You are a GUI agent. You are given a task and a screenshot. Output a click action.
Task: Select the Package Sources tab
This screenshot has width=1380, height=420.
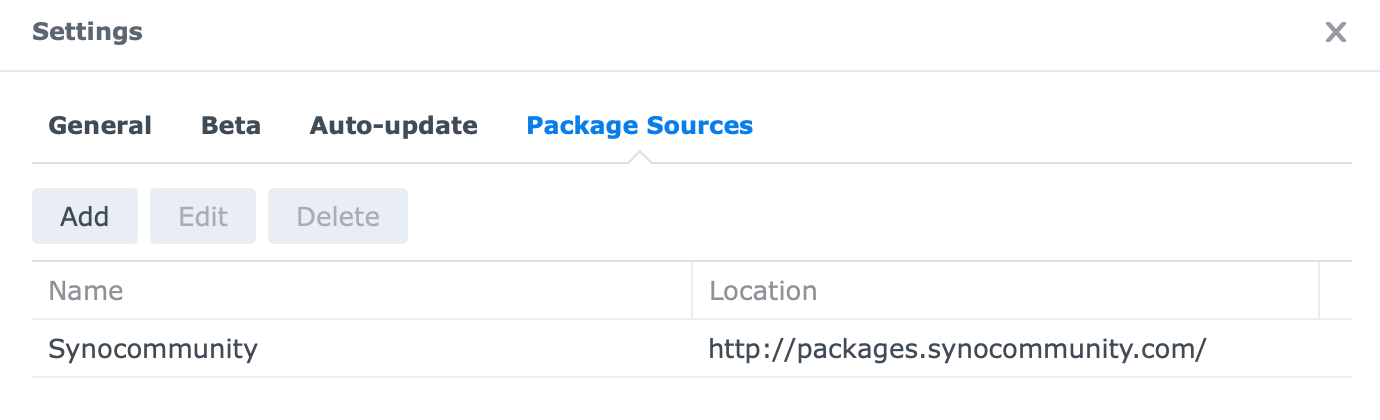[639, 126]
